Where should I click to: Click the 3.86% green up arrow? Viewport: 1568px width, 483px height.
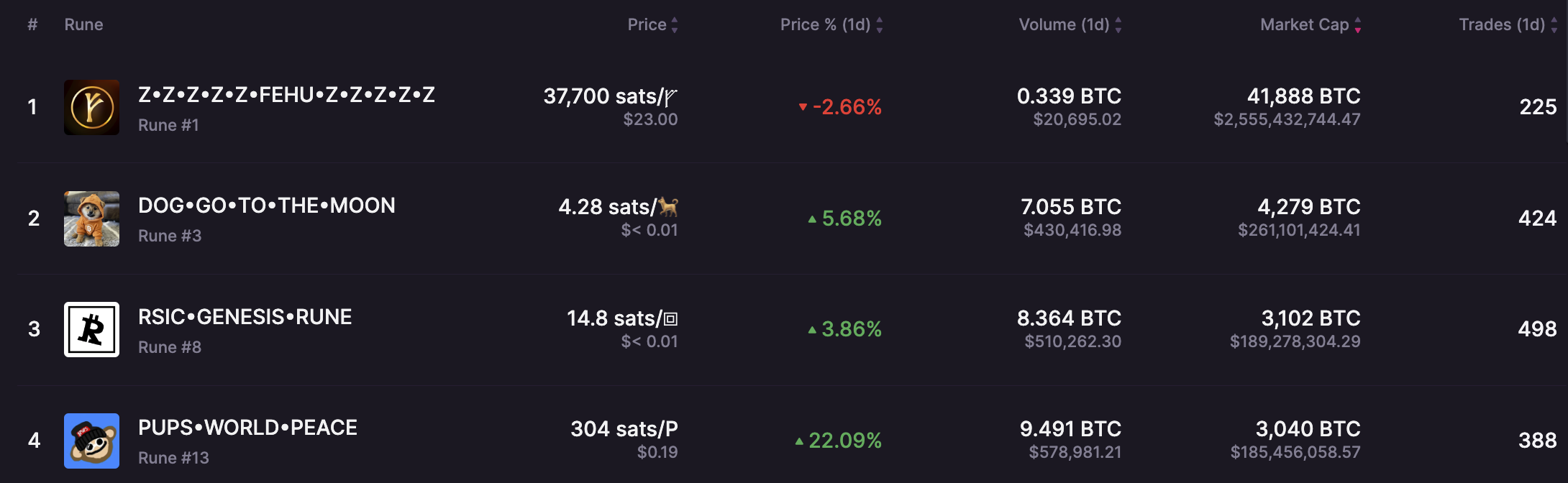pos(812,330)
